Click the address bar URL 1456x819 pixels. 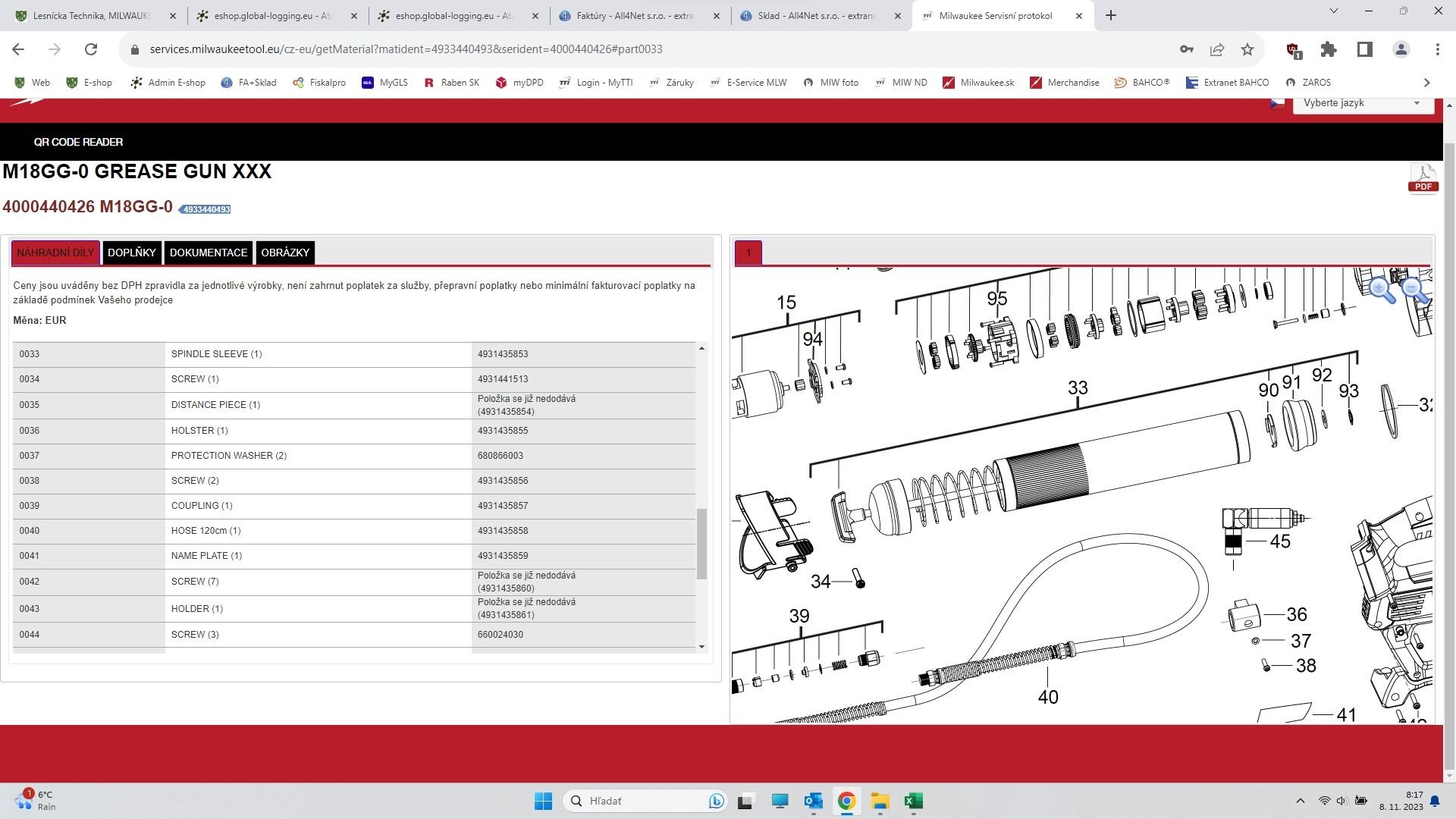point(406,49)
